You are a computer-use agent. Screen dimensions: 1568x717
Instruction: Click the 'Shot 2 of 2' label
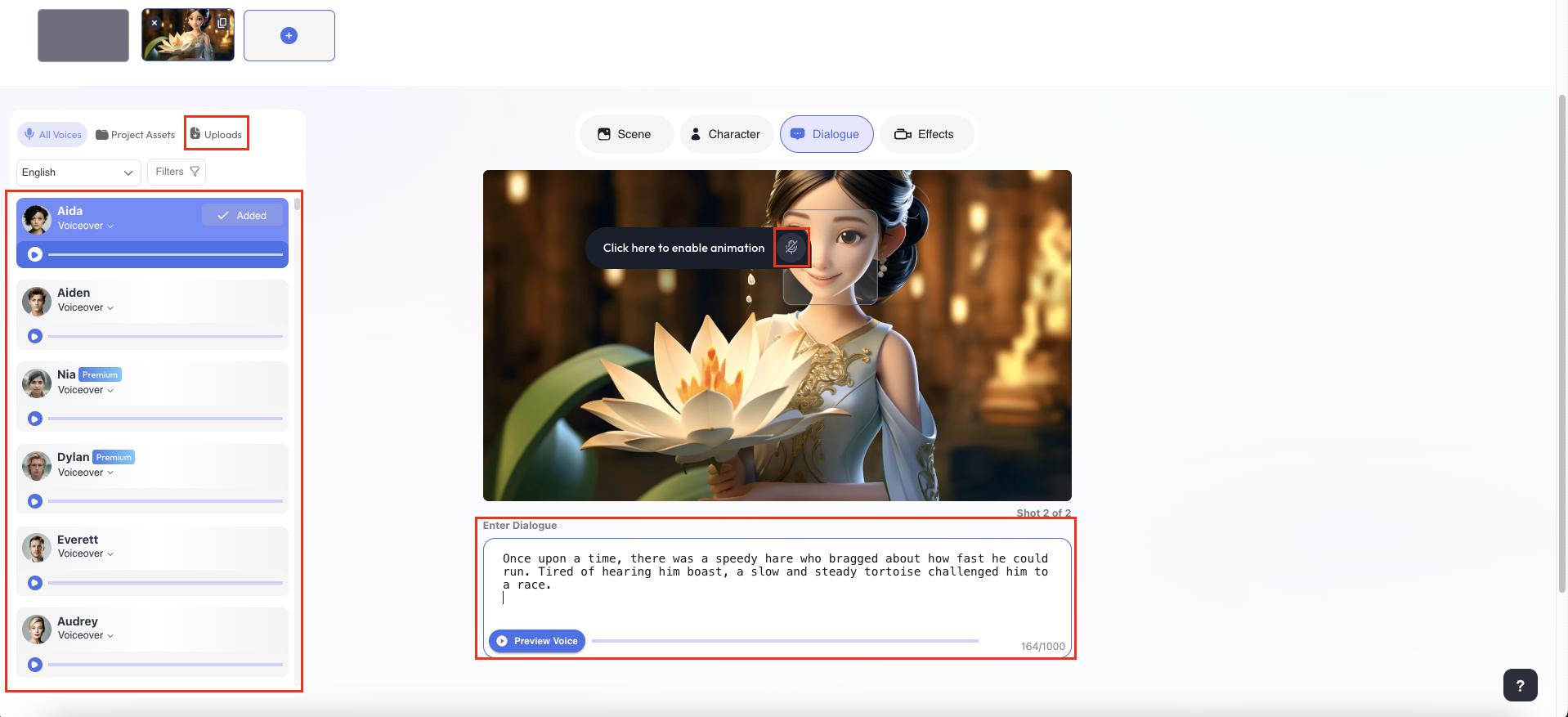click(x=1043, y=513)
